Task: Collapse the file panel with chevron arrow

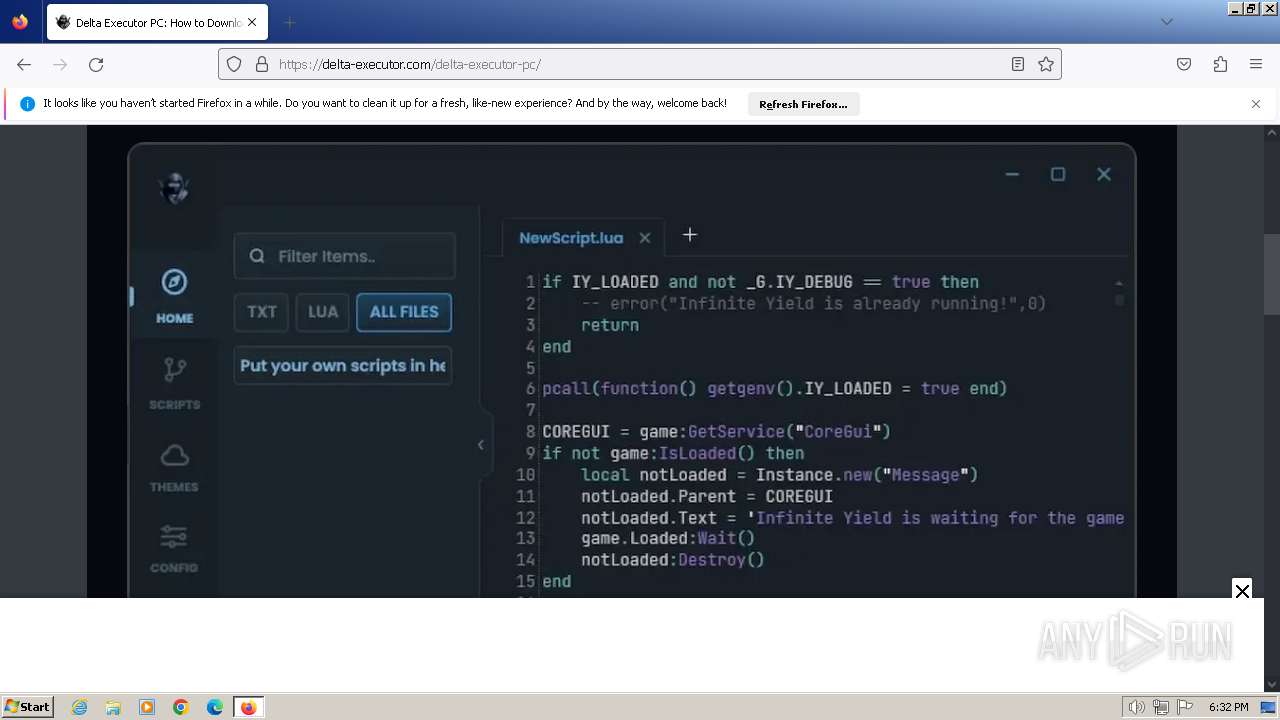Action: [x=480, y=445]
